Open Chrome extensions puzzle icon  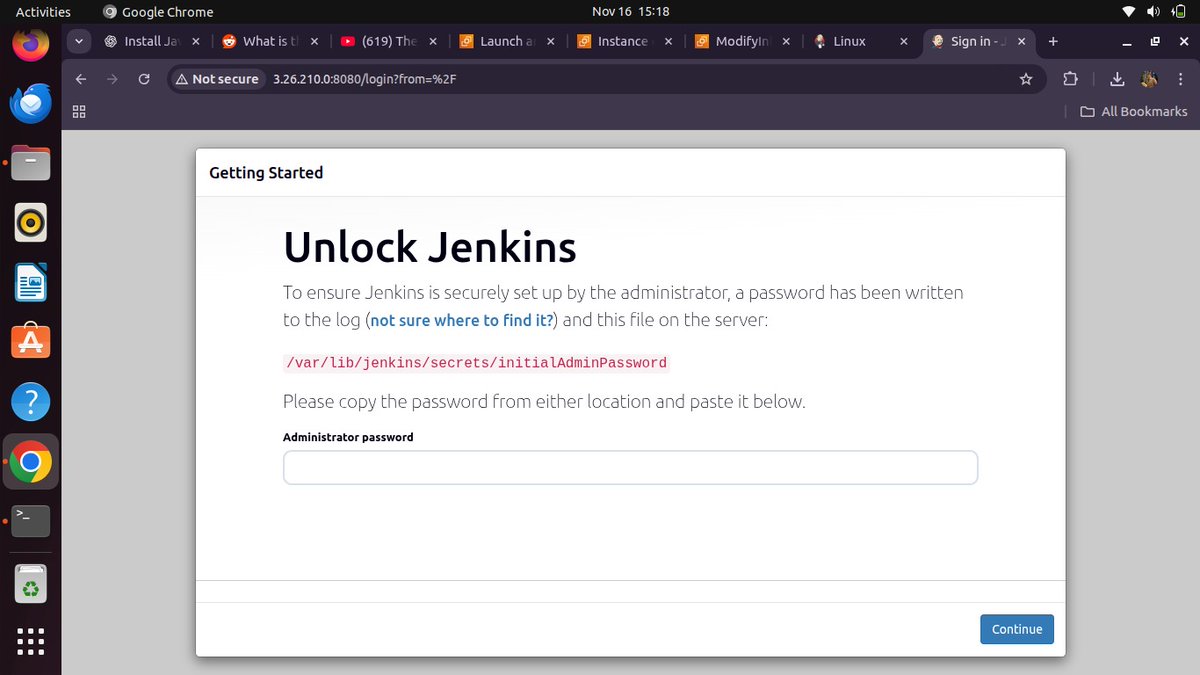[1071, 79]
